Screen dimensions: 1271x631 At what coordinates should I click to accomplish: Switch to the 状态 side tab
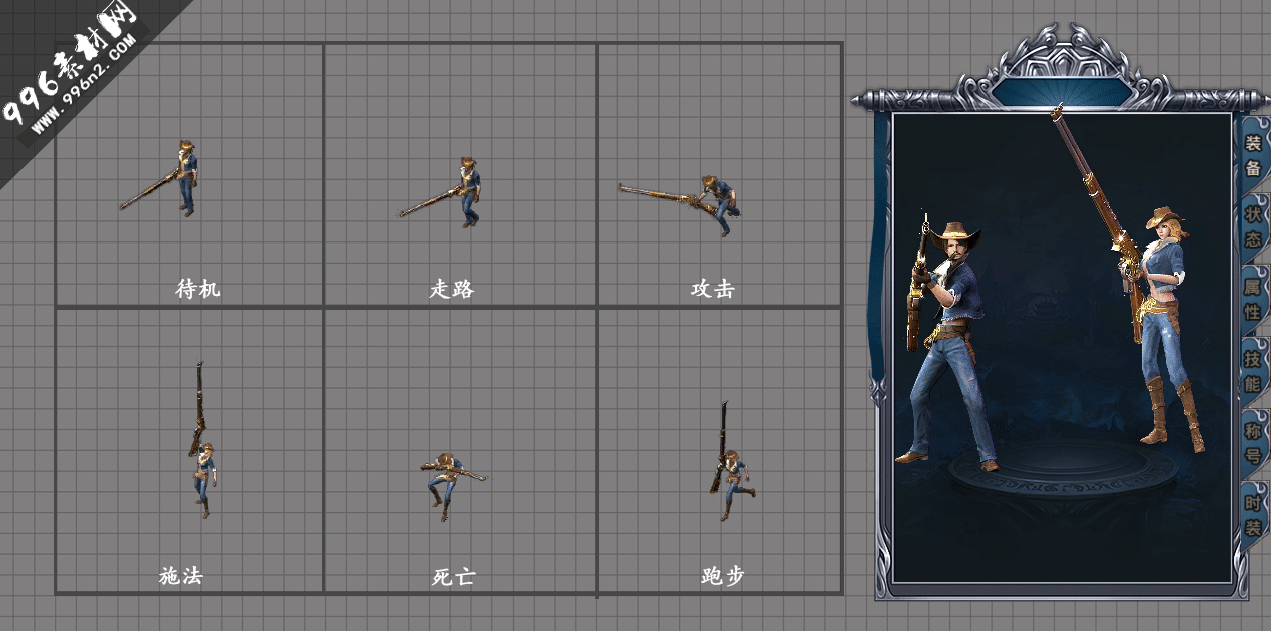[1253, 227]
